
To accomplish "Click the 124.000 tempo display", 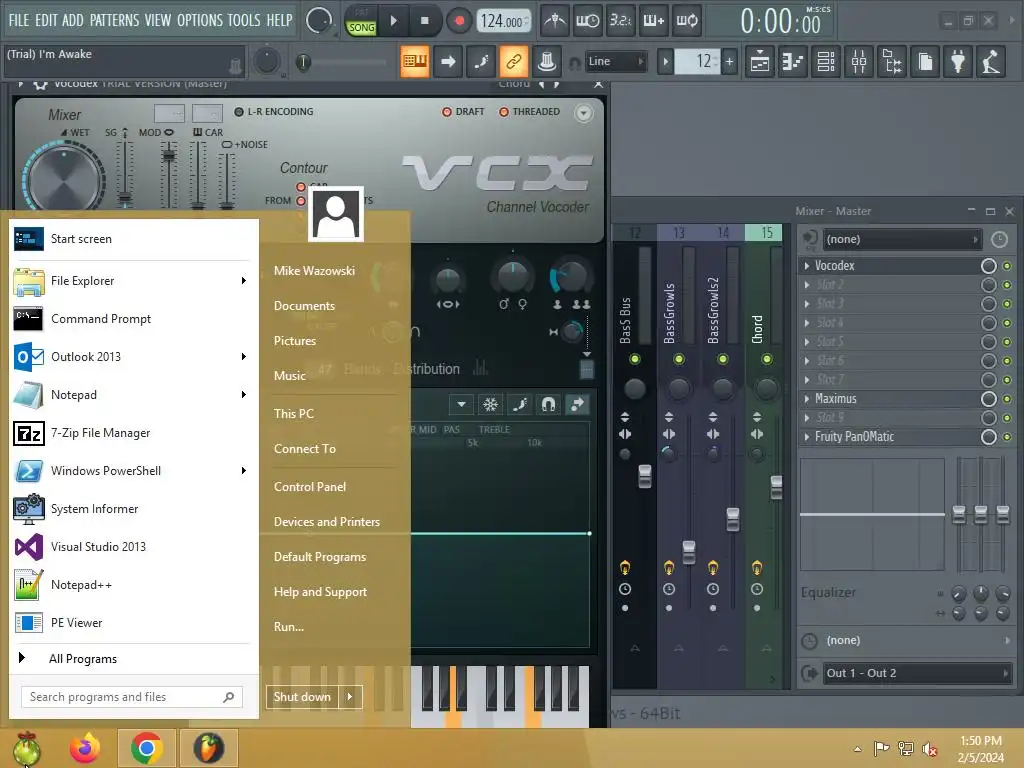I will tap(504, 21).
